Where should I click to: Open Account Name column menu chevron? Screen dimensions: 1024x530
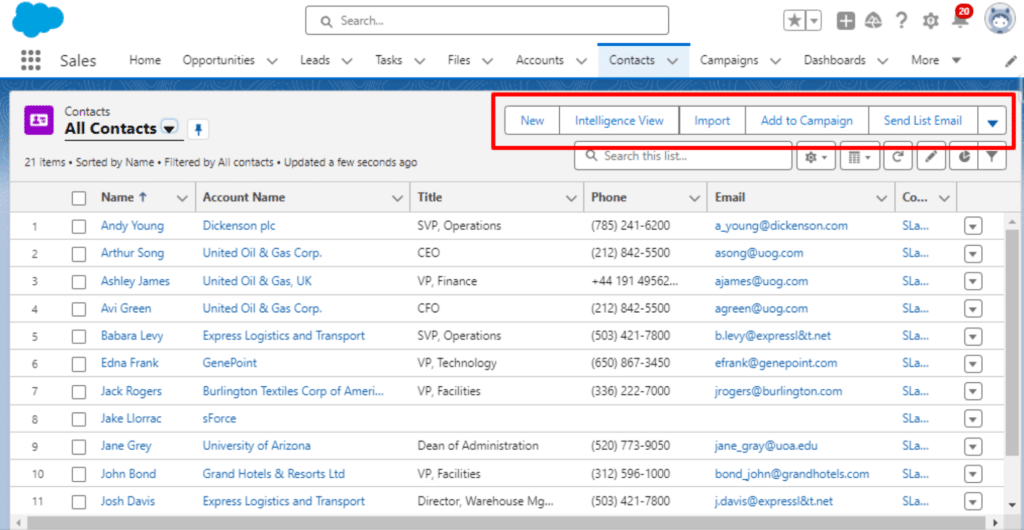(x=396, y=198)
